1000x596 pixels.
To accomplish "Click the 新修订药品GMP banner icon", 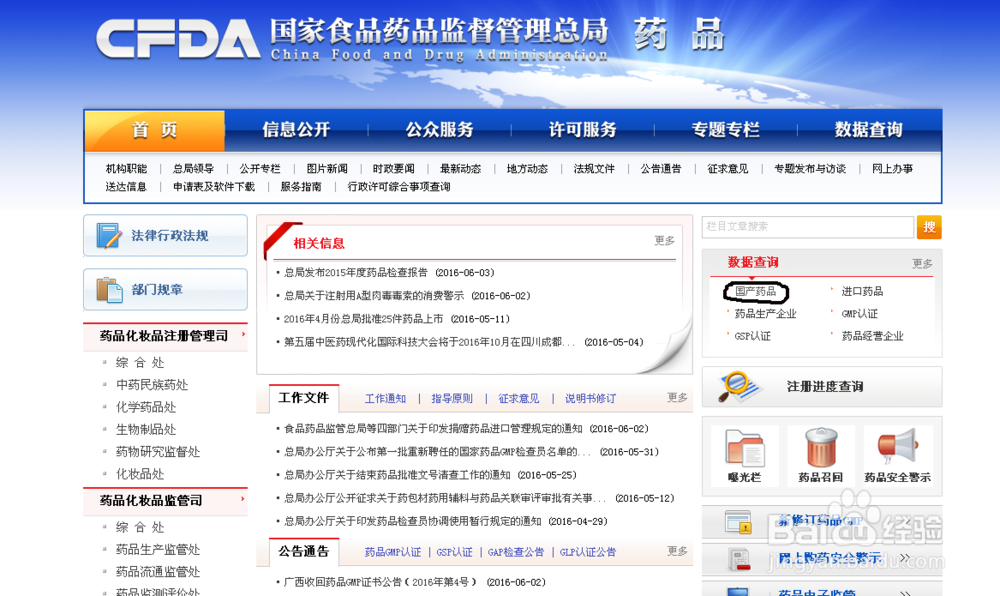I will tap(738, 522).
